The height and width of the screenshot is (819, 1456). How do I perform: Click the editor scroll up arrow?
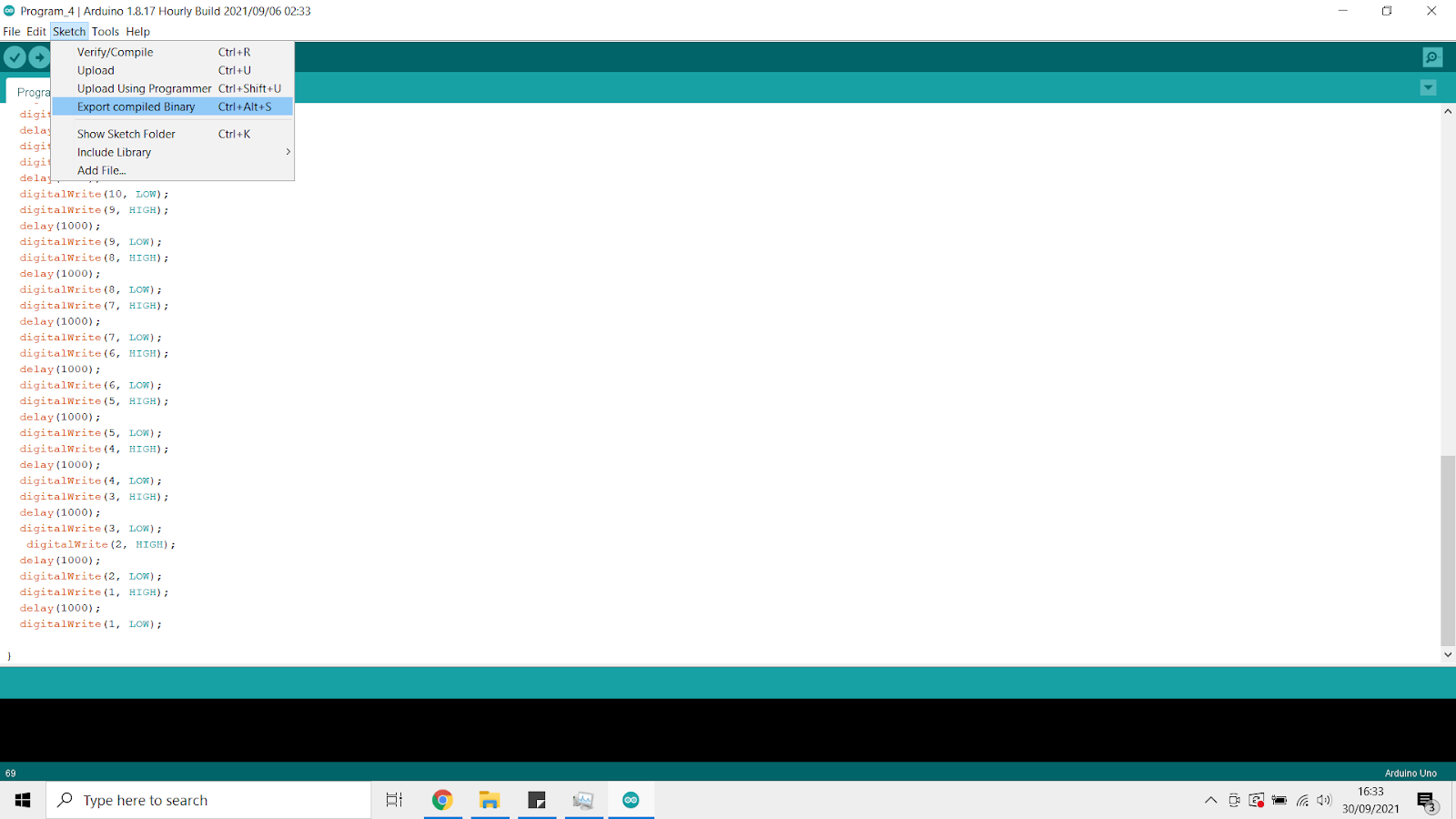1448,111
